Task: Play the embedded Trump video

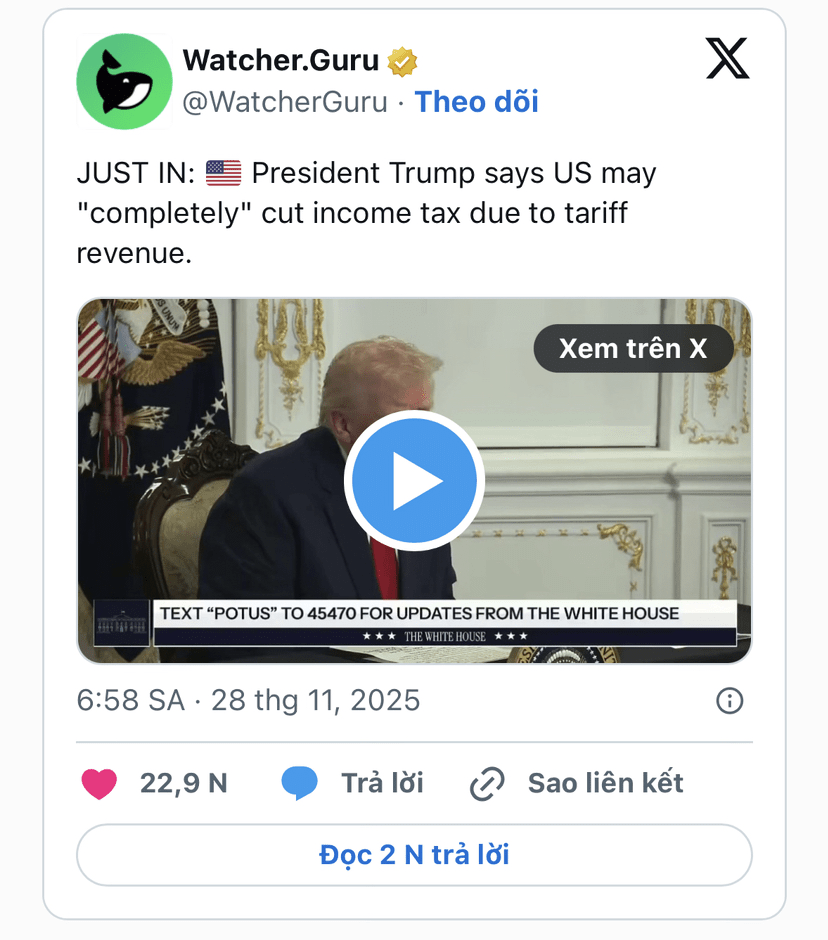Action: tap(414, 481)
